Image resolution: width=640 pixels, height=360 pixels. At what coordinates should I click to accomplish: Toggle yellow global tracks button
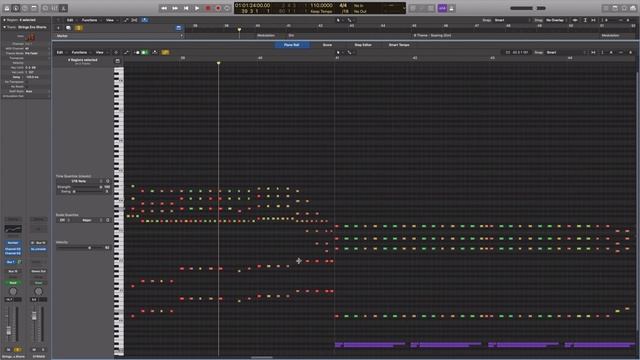tap(78, 28)
